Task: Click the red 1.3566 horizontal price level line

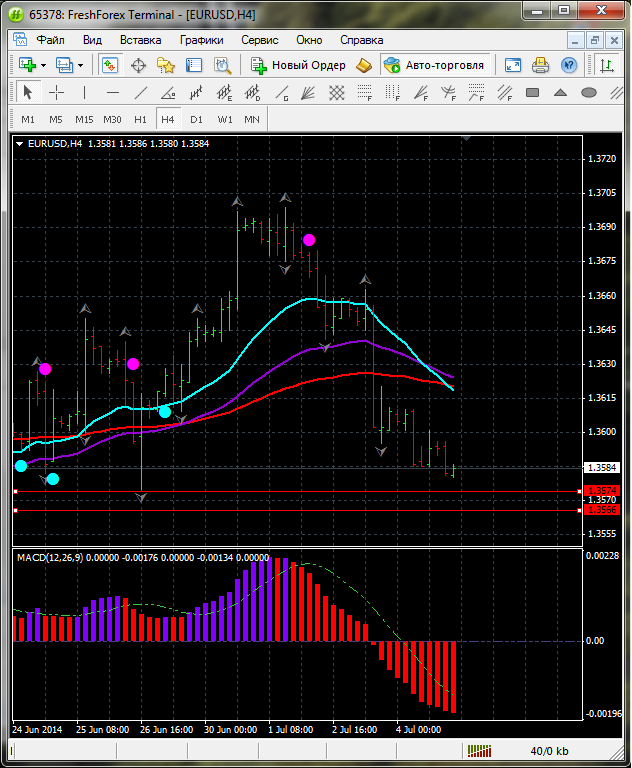Action: click(x=300, y=510)
